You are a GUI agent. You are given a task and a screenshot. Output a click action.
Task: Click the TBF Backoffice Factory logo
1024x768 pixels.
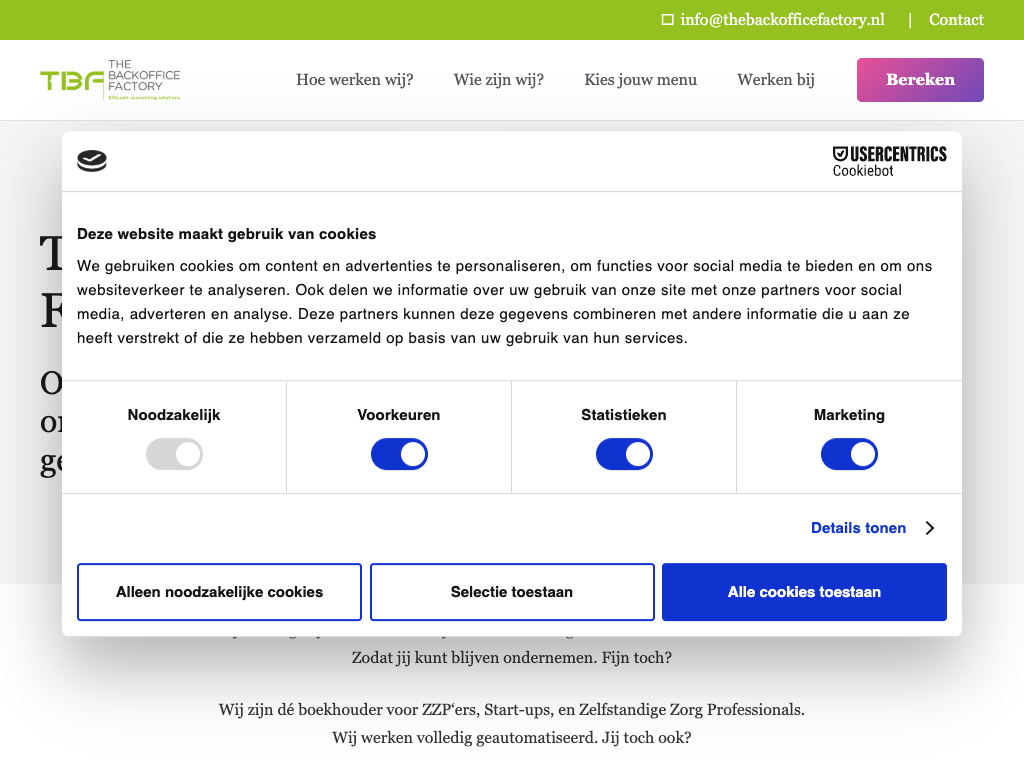[110, 80]
